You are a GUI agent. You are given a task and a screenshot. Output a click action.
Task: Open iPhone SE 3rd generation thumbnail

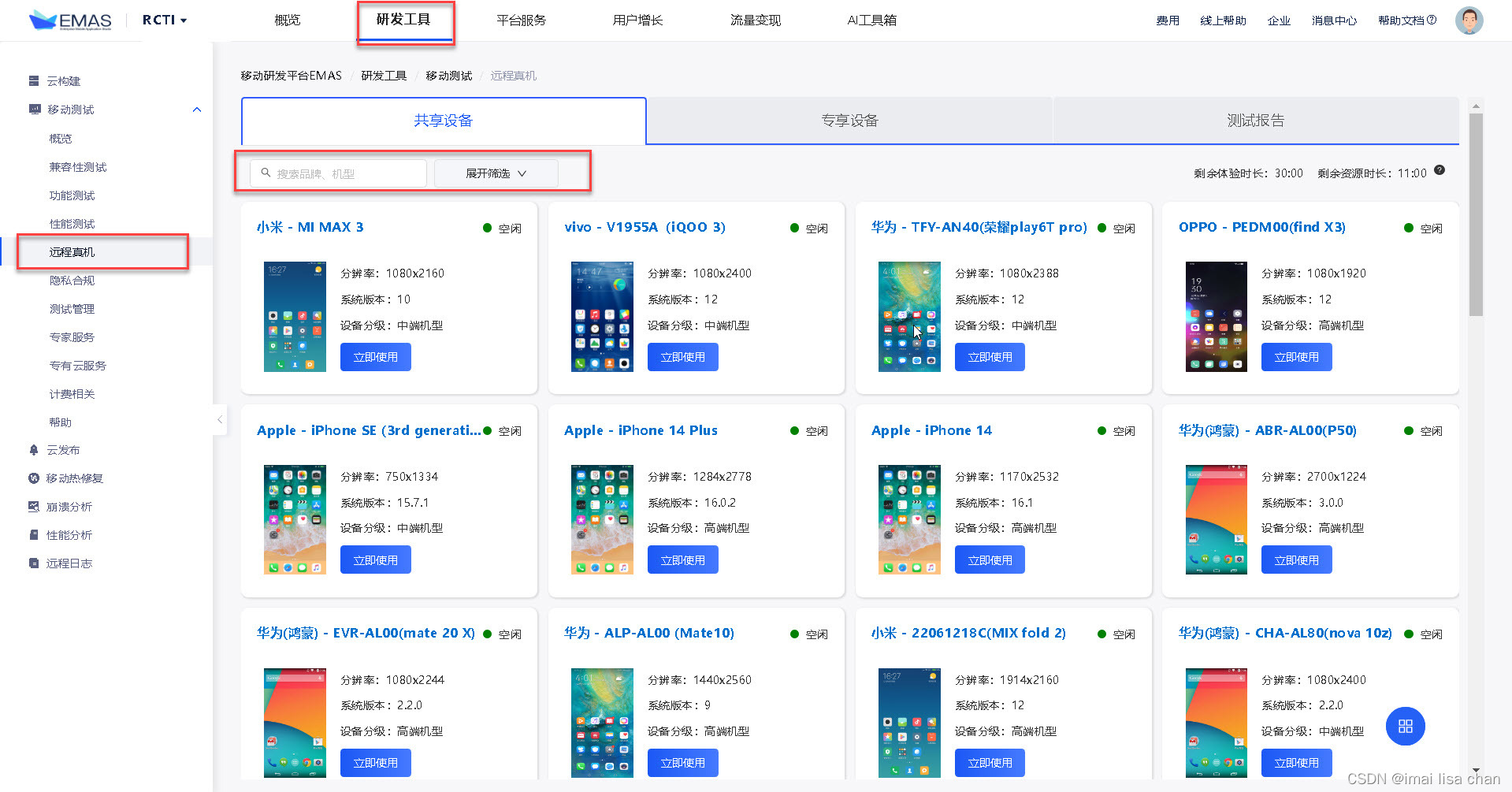point(295,519)
